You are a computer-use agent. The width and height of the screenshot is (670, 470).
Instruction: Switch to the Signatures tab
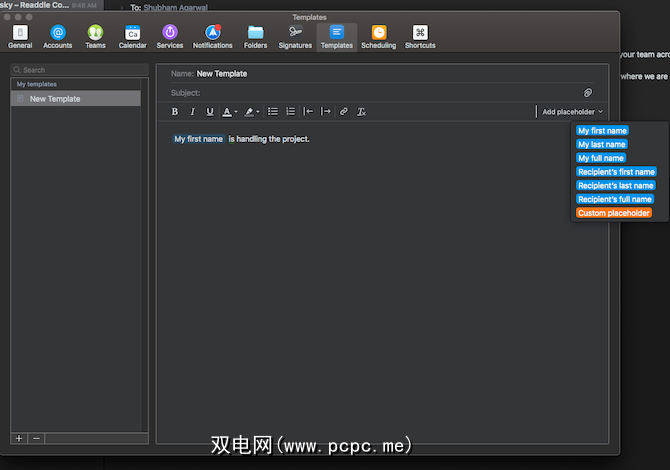coord(295,37)
